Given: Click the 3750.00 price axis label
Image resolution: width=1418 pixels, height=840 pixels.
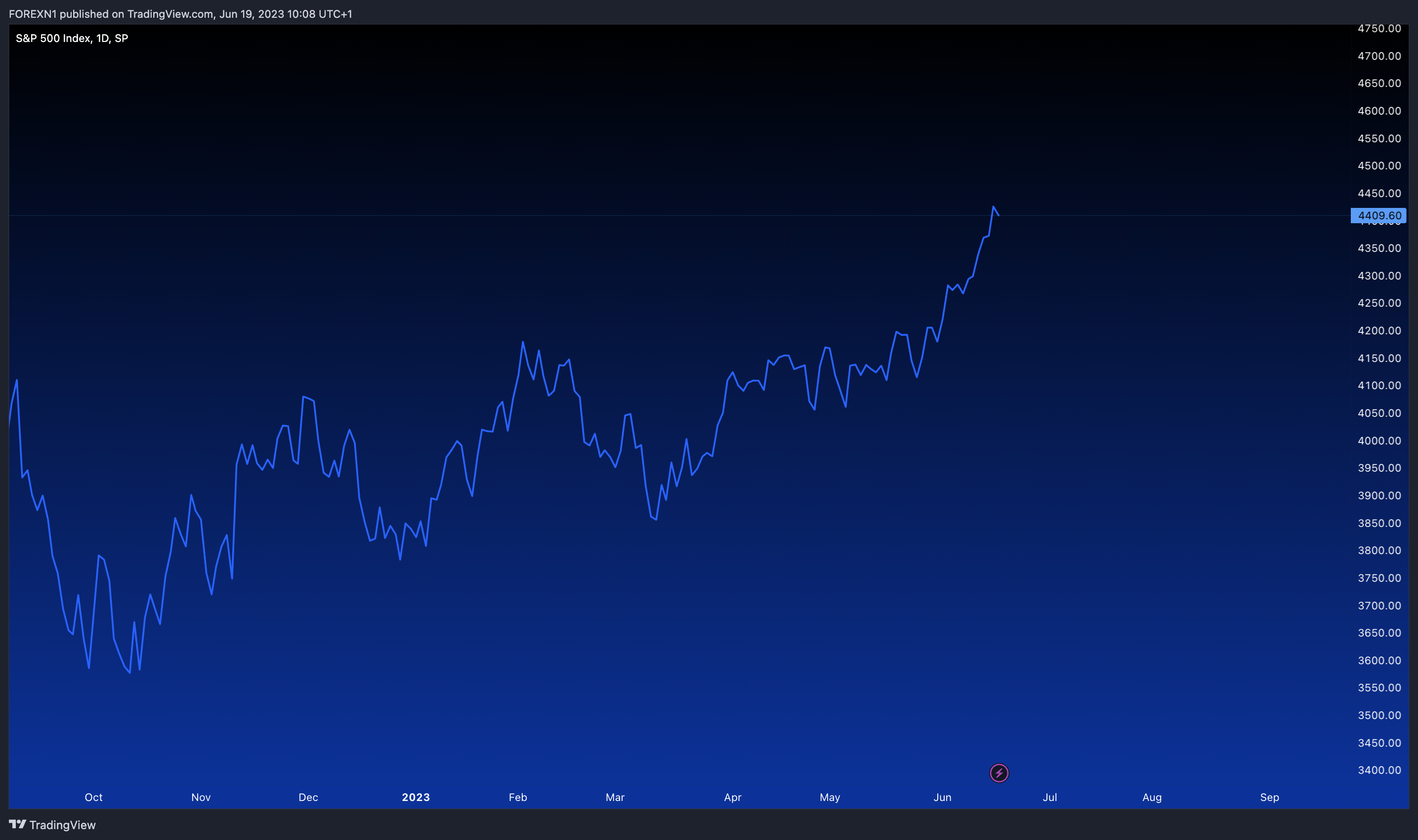Looking at the screenshot, I should click(1379, 578).
